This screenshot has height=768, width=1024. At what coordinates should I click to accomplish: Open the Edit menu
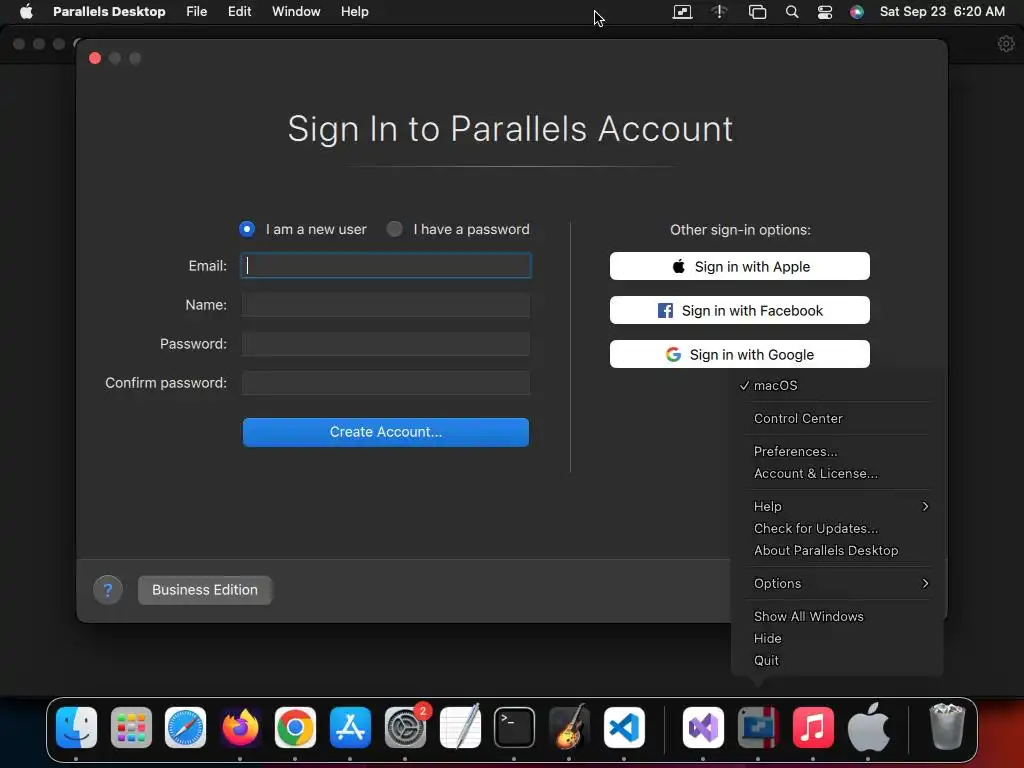tap(240, 12)
